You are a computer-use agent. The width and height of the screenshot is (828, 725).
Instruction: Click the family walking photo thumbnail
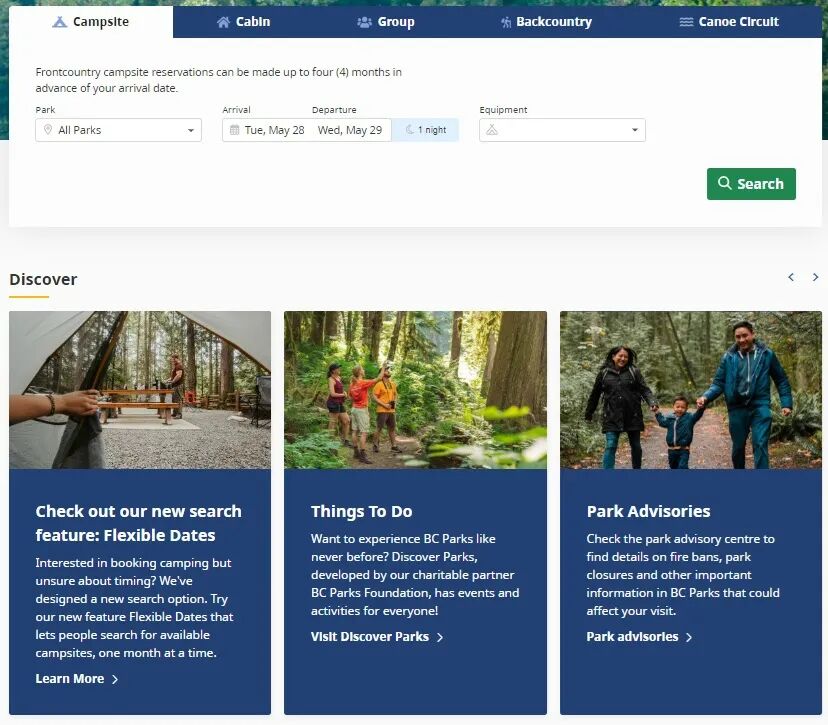(x=690, y=390)
